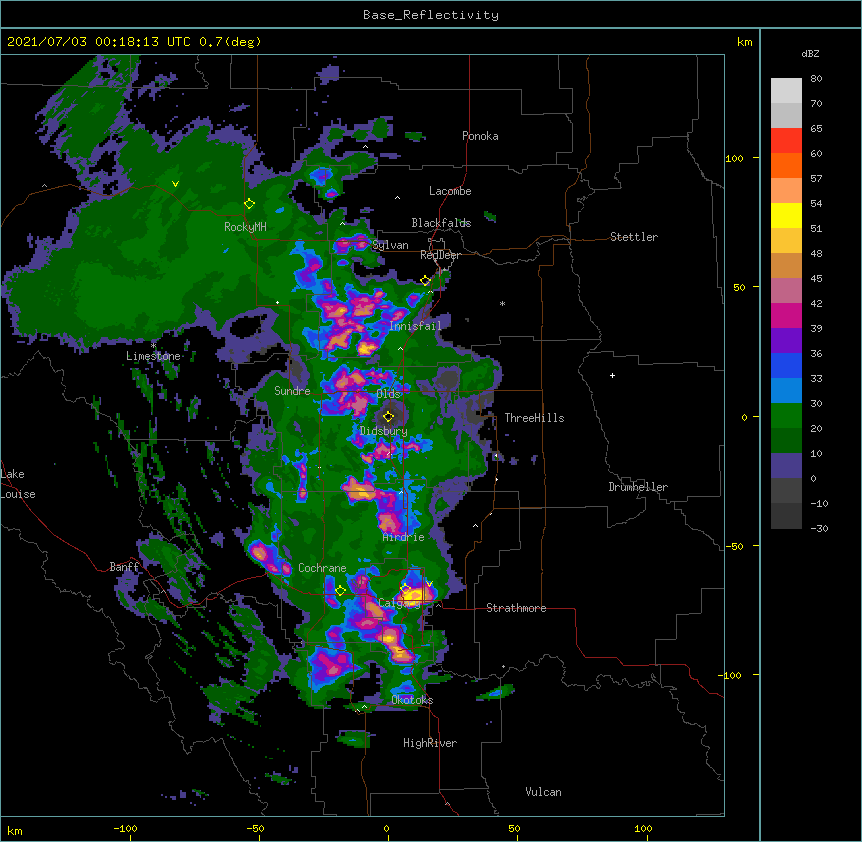Click the Okotoks label

click(412, 700)
